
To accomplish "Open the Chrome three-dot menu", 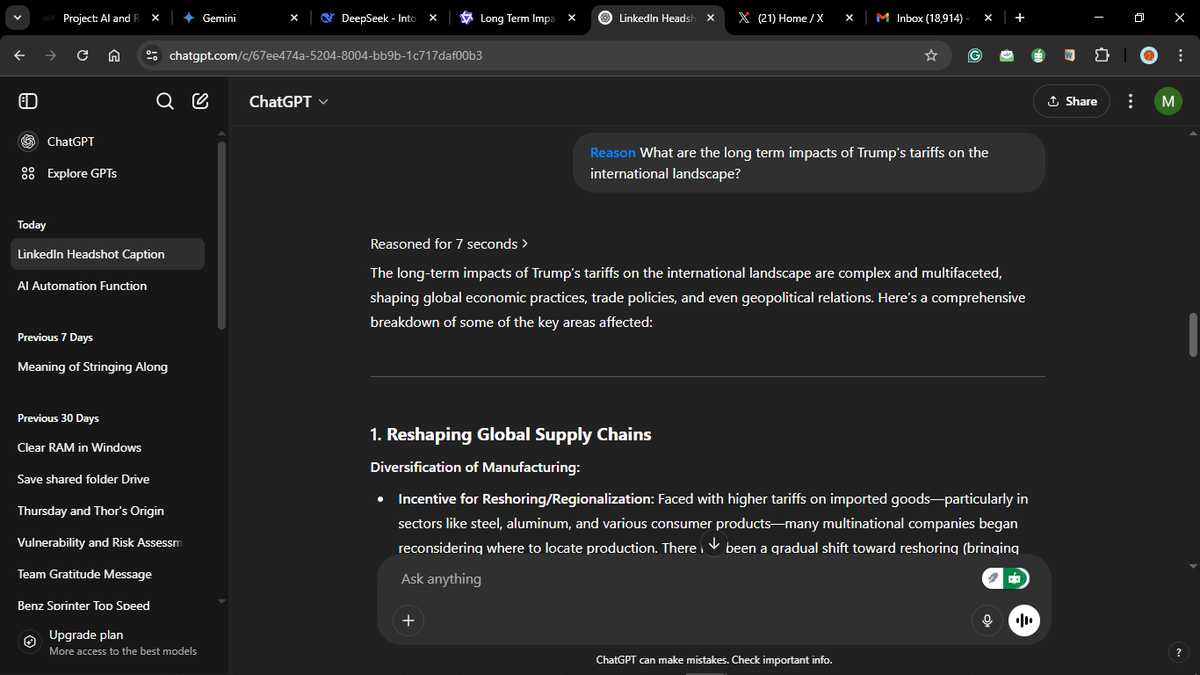I will tap(1180, 56).
